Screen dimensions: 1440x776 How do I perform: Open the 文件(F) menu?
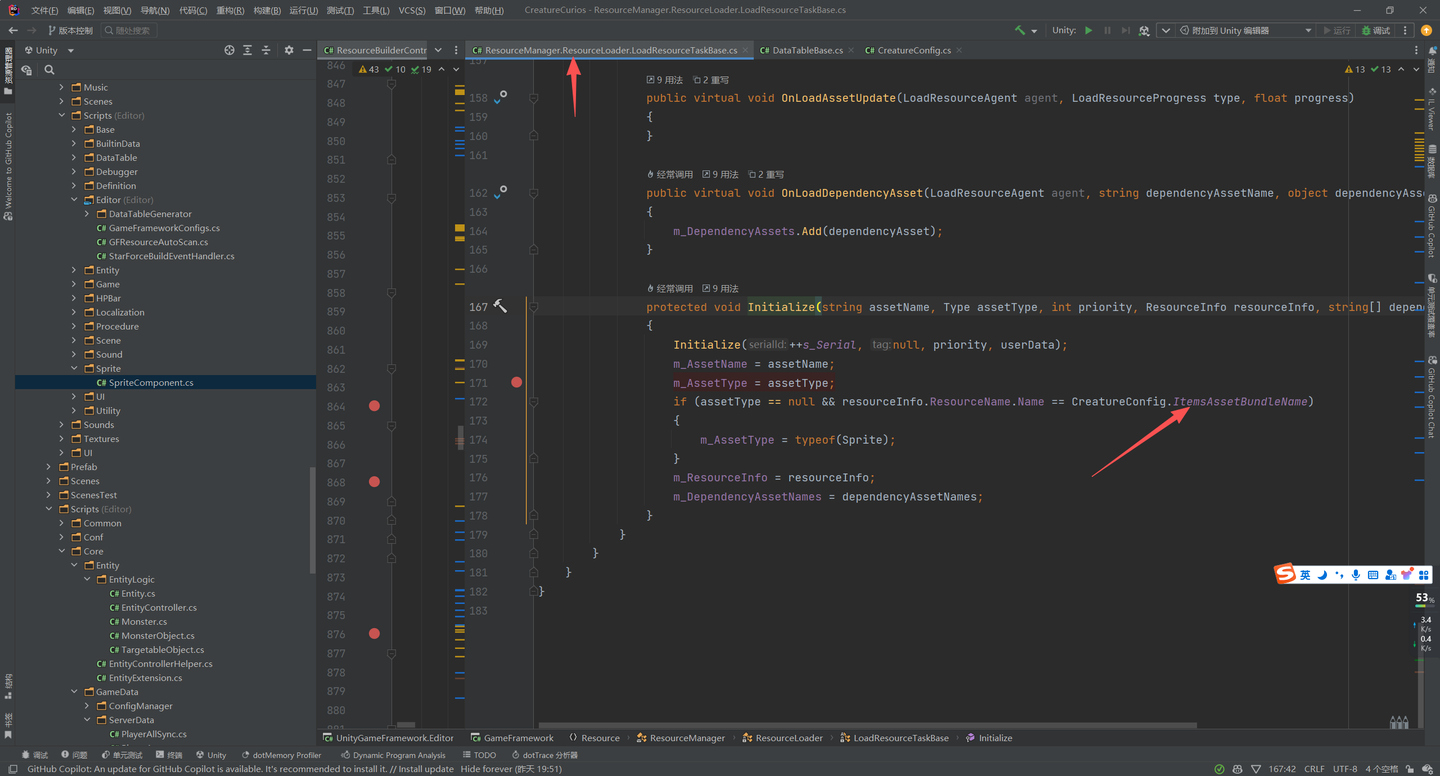tap(45, 10)
